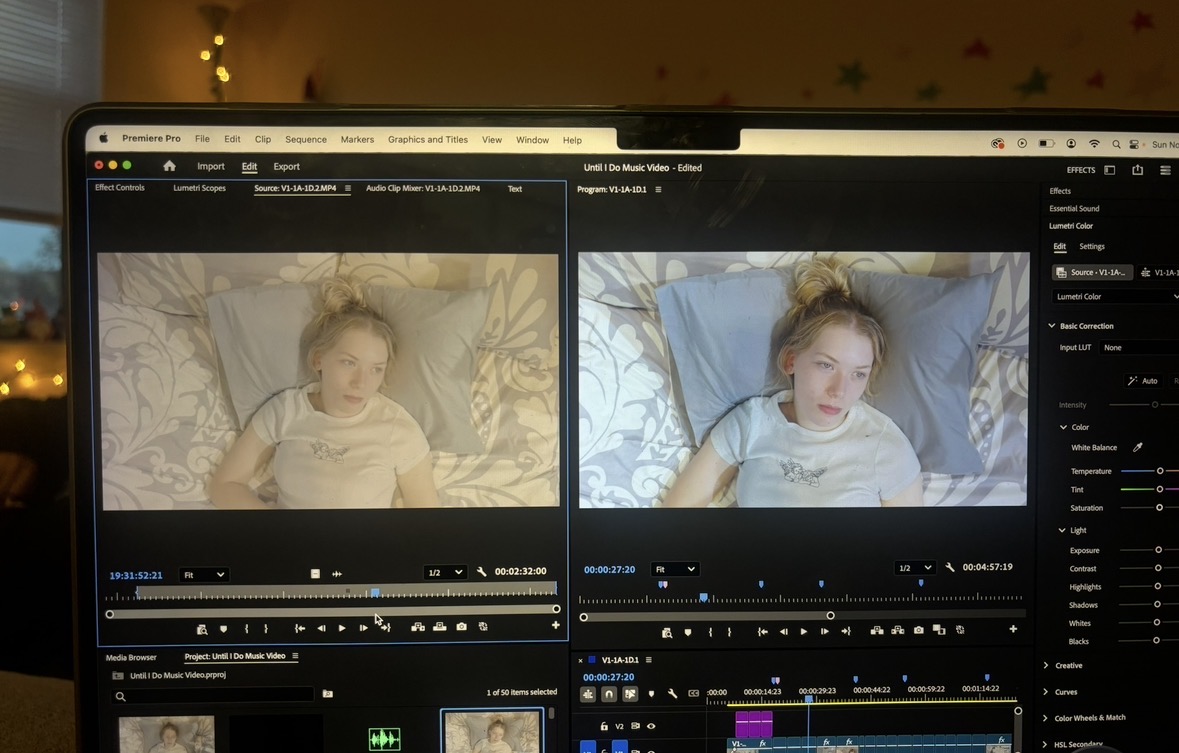The width and height of the screenshot is (1179, 753).
Task: Expand the Creative section in Lumetri Color
Action: 1046,666
